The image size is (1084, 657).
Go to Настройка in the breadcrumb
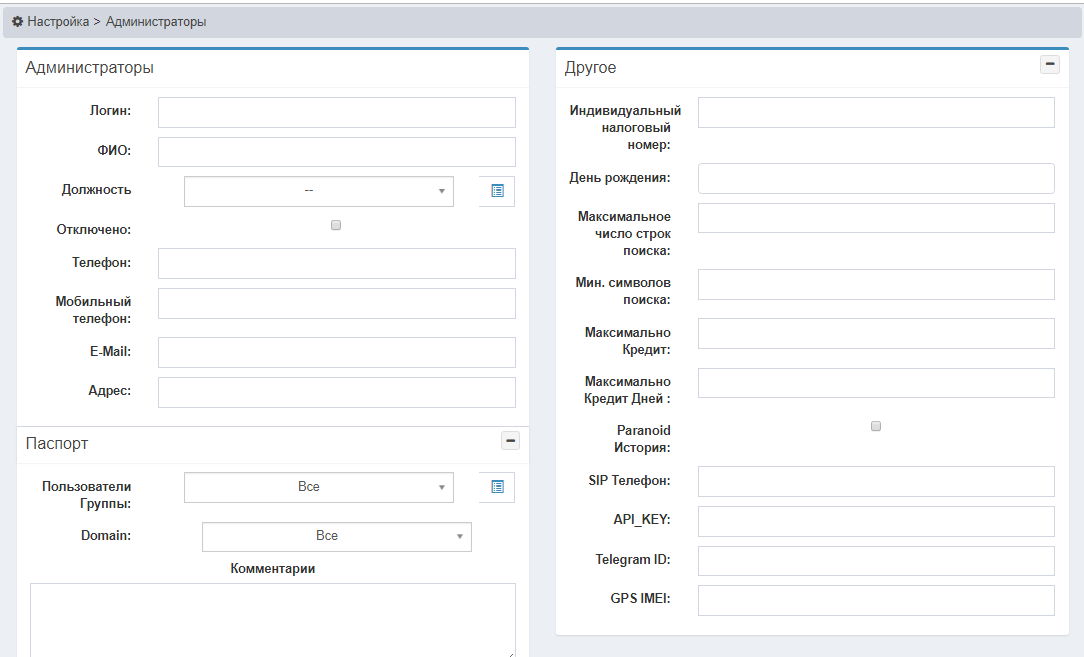[x=58, y=21]
